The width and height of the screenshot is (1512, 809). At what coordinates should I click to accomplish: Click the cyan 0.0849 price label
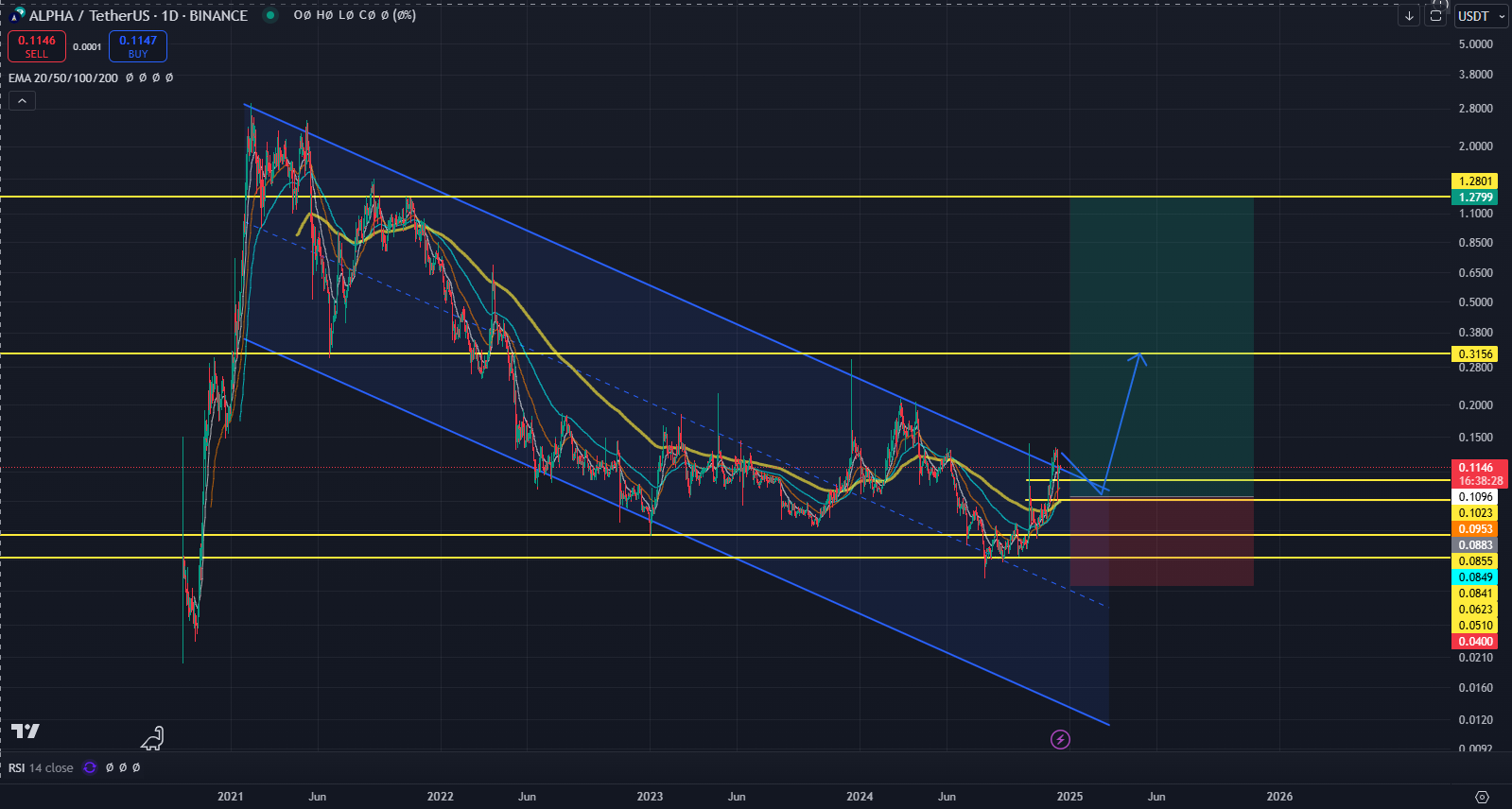point(1475,577)
